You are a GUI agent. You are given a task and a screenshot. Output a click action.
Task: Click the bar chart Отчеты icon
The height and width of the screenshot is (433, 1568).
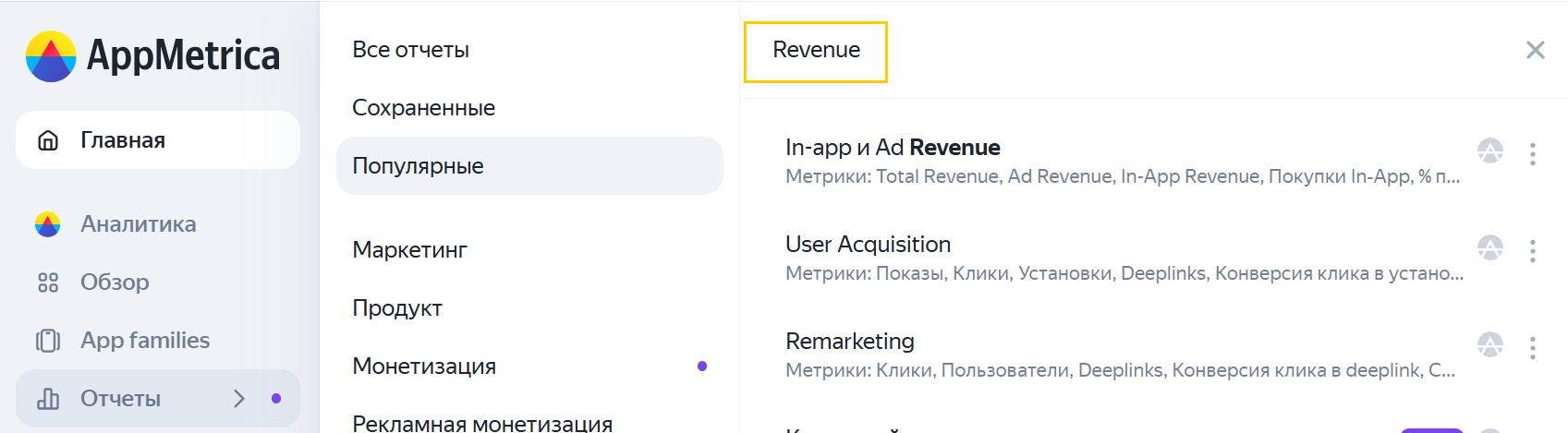(x=48, y=399)
